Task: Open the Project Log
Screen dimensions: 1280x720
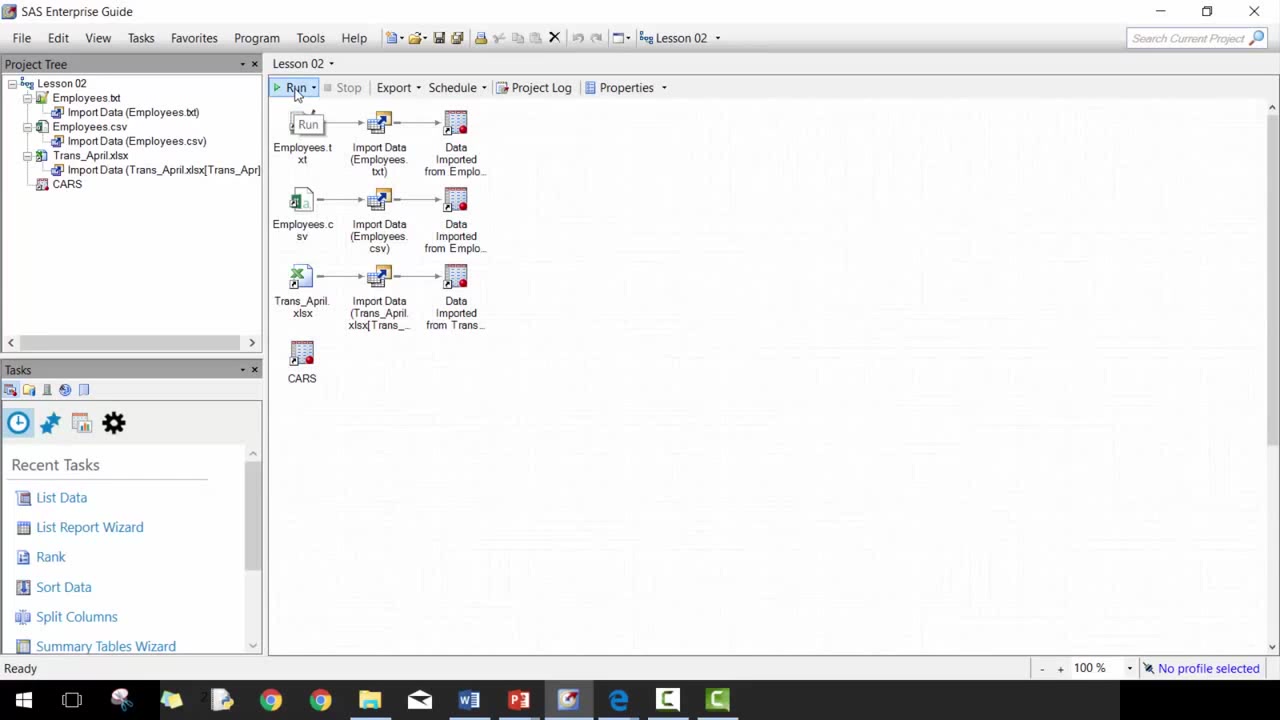Action: click(x=534, y=88)
